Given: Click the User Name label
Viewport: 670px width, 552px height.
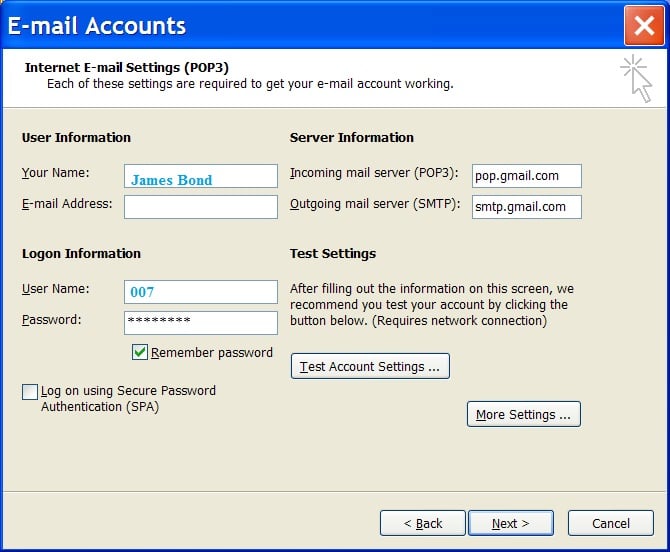Looking at the screenshot, I should coord(56,289).
